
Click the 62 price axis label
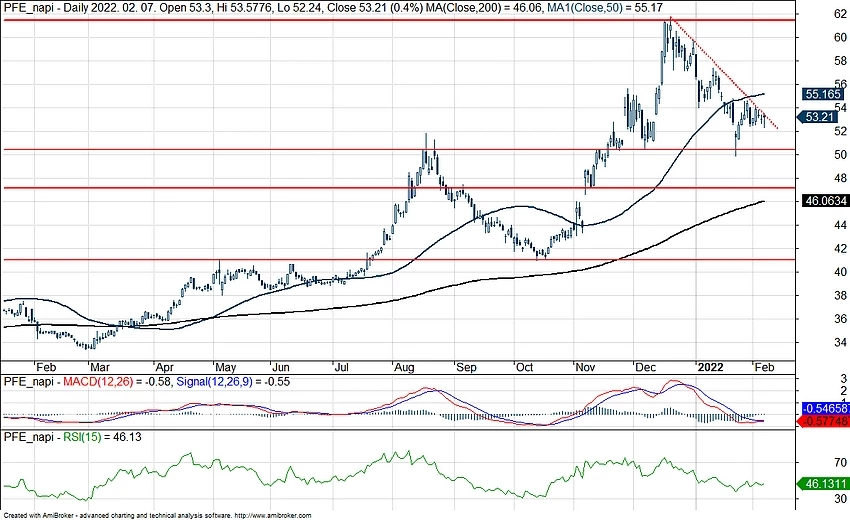[840, 14]
